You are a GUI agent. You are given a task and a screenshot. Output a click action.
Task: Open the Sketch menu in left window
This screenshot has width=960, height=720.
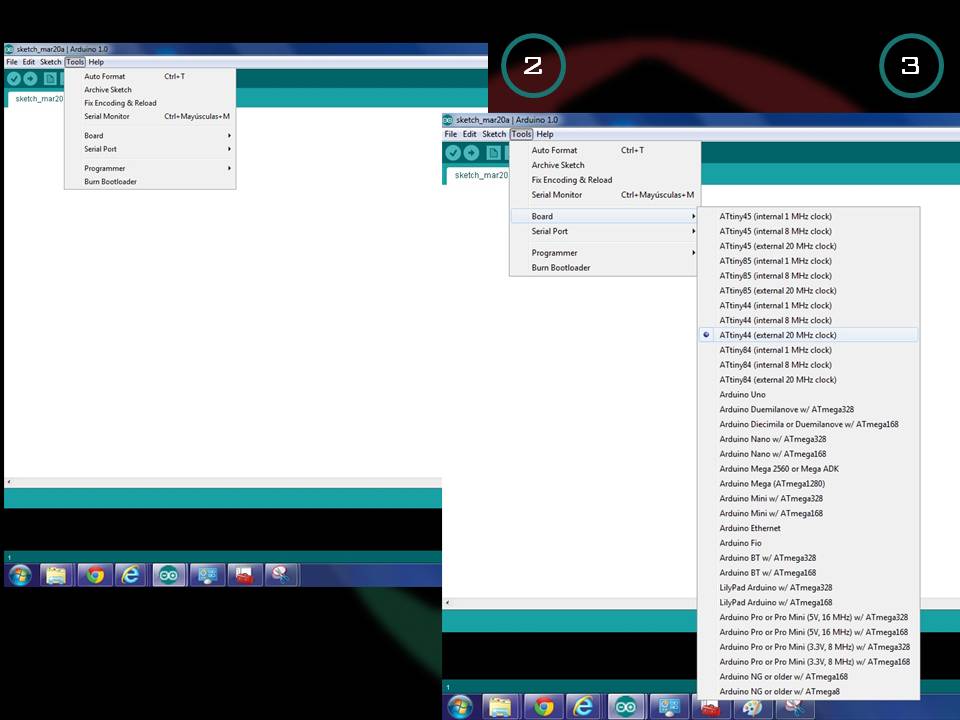(51, 62)
